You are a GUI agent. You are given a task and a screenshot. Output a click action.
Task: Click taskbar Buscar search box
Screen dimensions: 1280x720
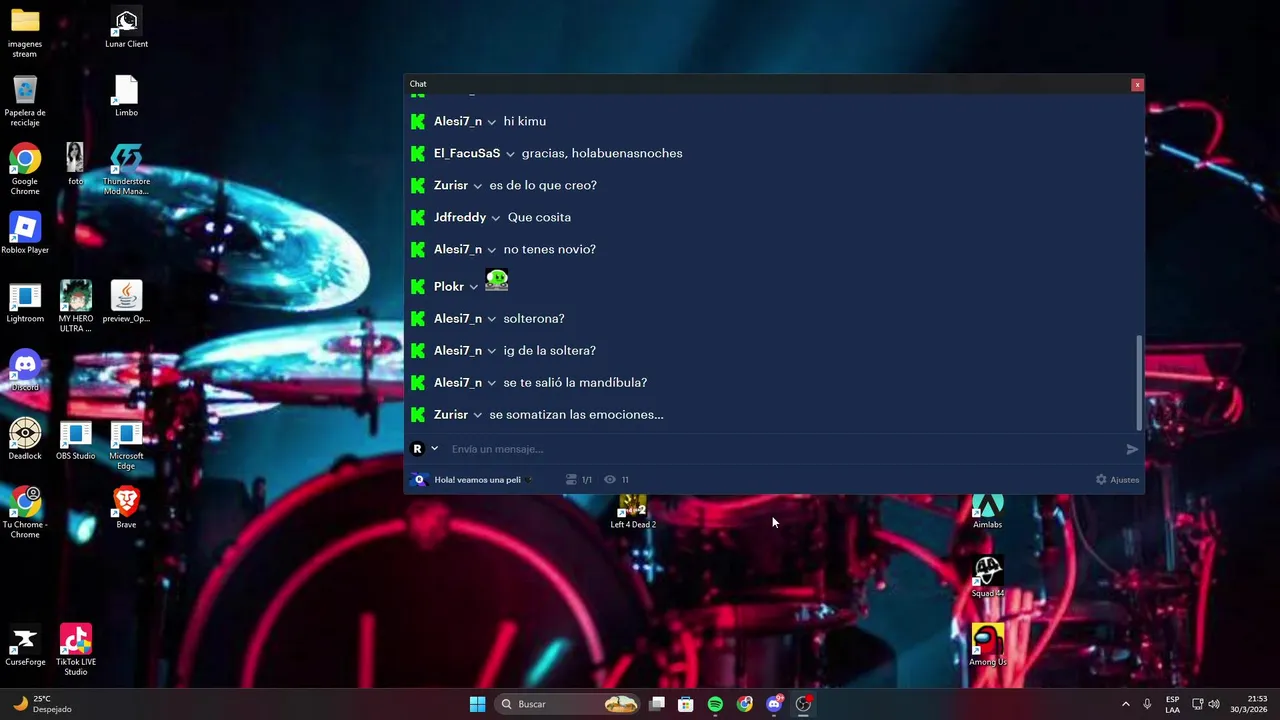click(567, 704)
